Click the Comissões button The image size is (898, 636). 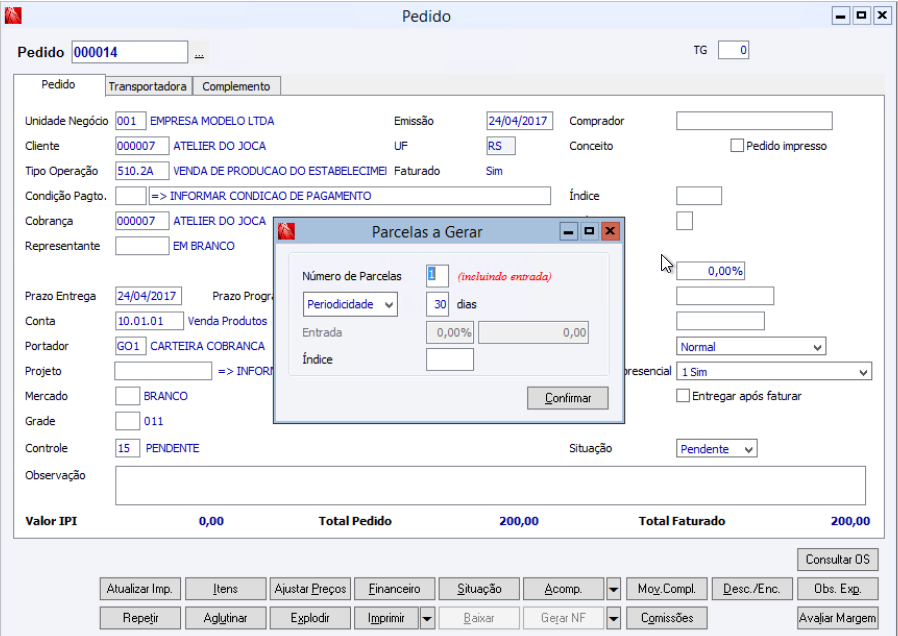tap(667, 618)
